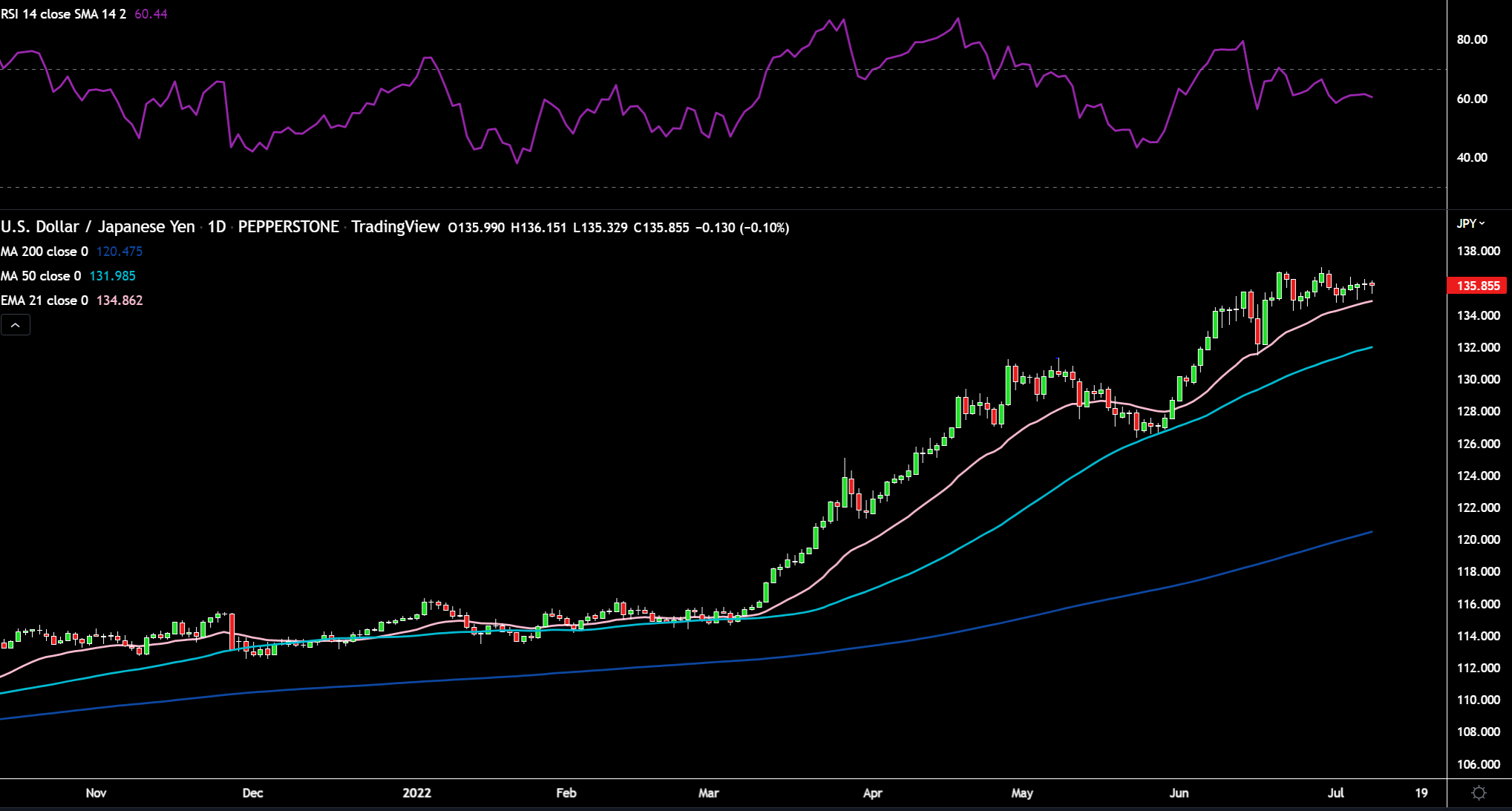Click the U.S. Dollar / Japanese Yen title

tap(98, 227)
